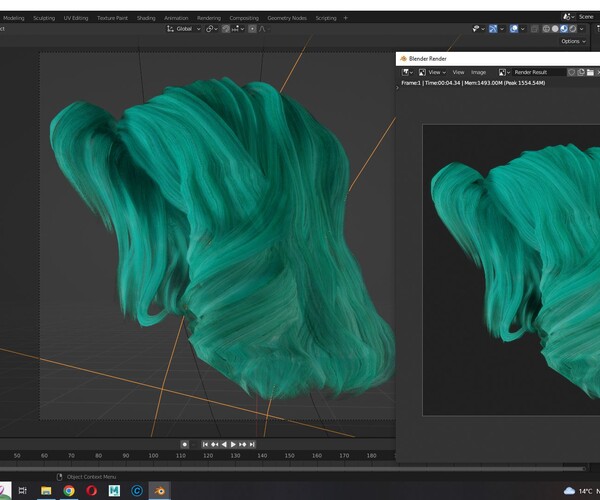600x500 pixels.
Task: Open the Geometry Nodes workspace tab
Action: [287, 18]
